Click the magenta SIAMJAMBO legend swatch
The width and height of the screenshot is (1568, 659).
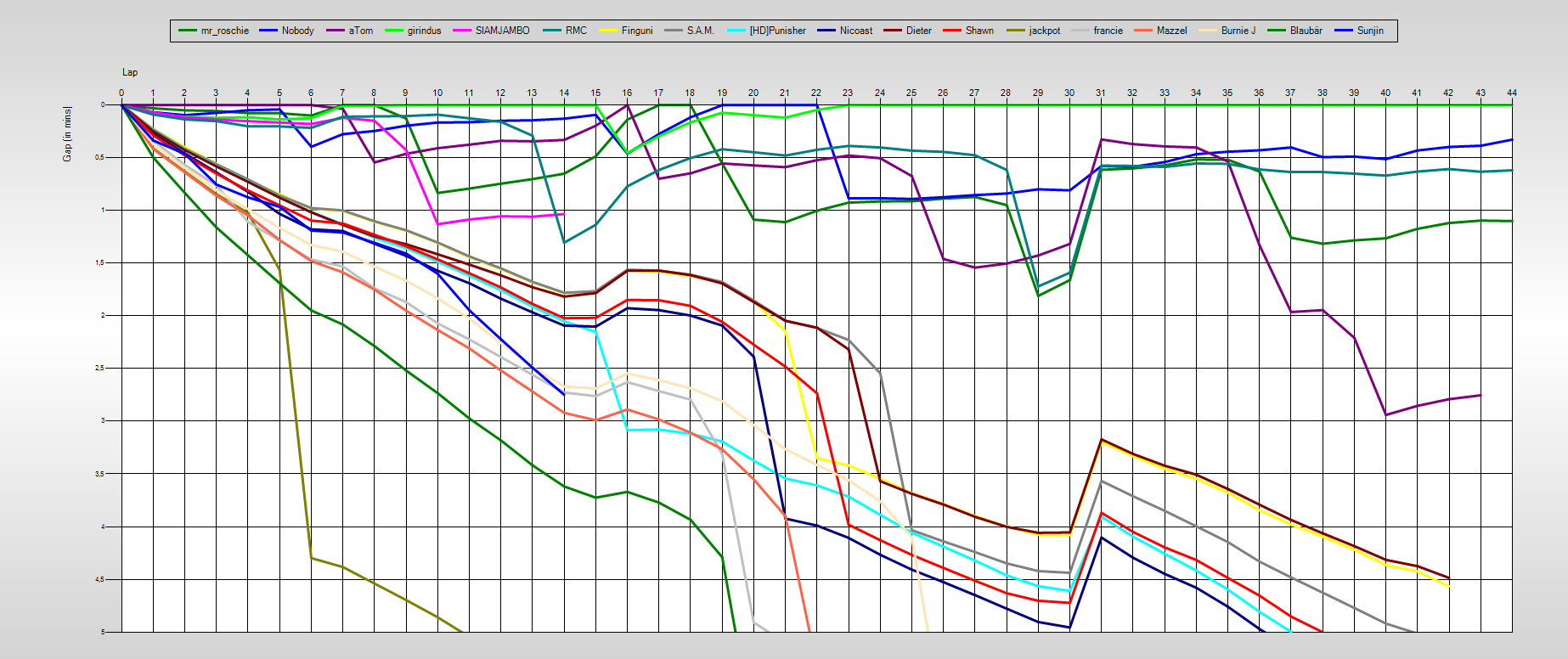tap(463, 31)
